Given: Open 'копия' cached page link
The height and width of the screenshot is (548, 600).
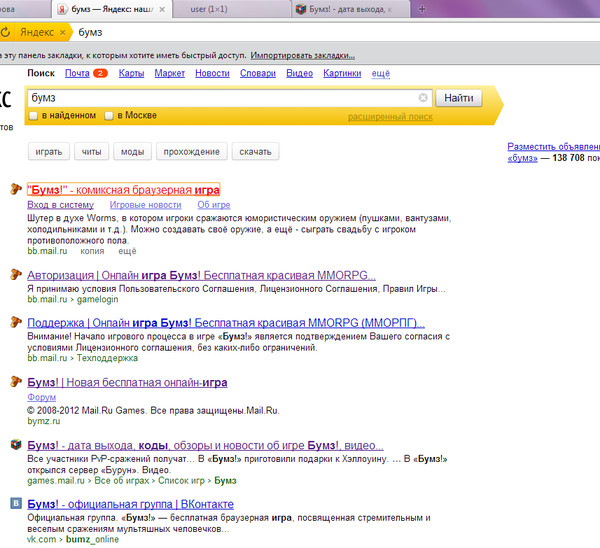Looking at the screenshot, I should [x=92, y=251].
